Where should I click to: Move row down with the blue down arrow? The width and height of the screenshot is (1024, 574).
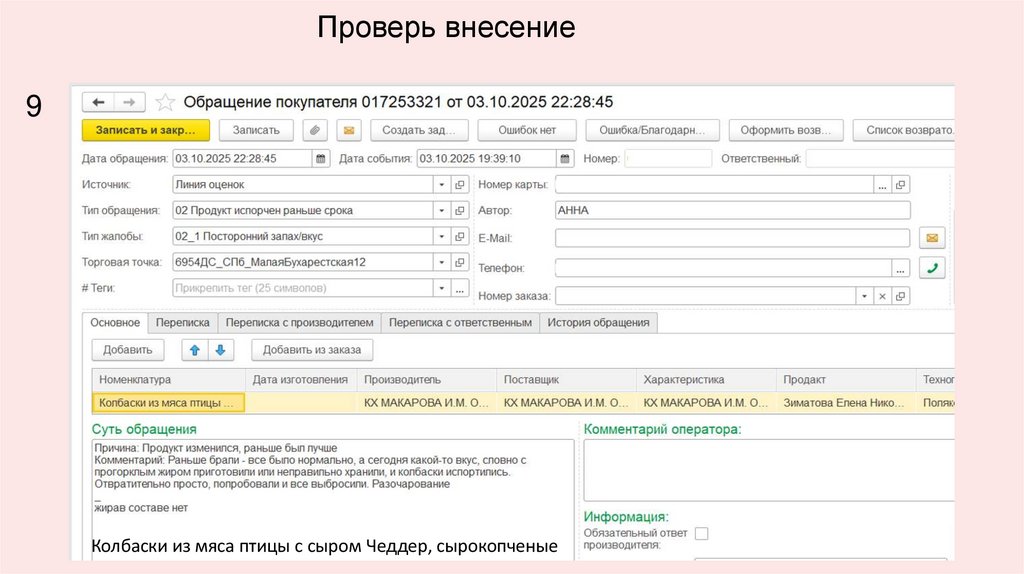[221, 350]
